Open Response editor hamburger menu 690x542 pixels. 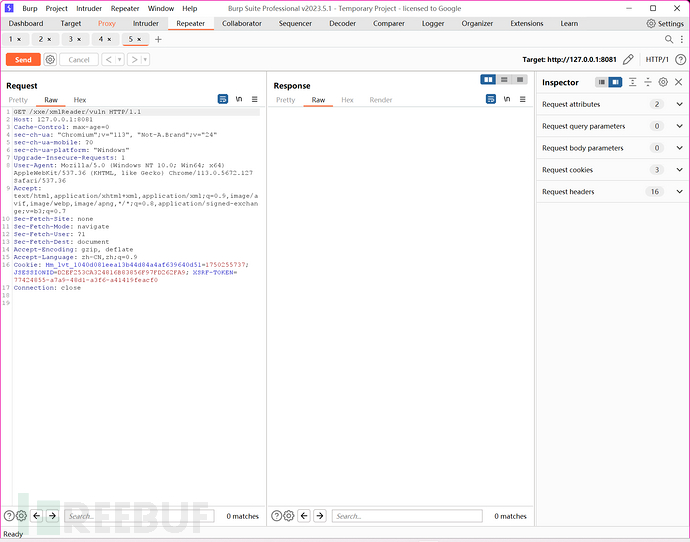point(522,100)
